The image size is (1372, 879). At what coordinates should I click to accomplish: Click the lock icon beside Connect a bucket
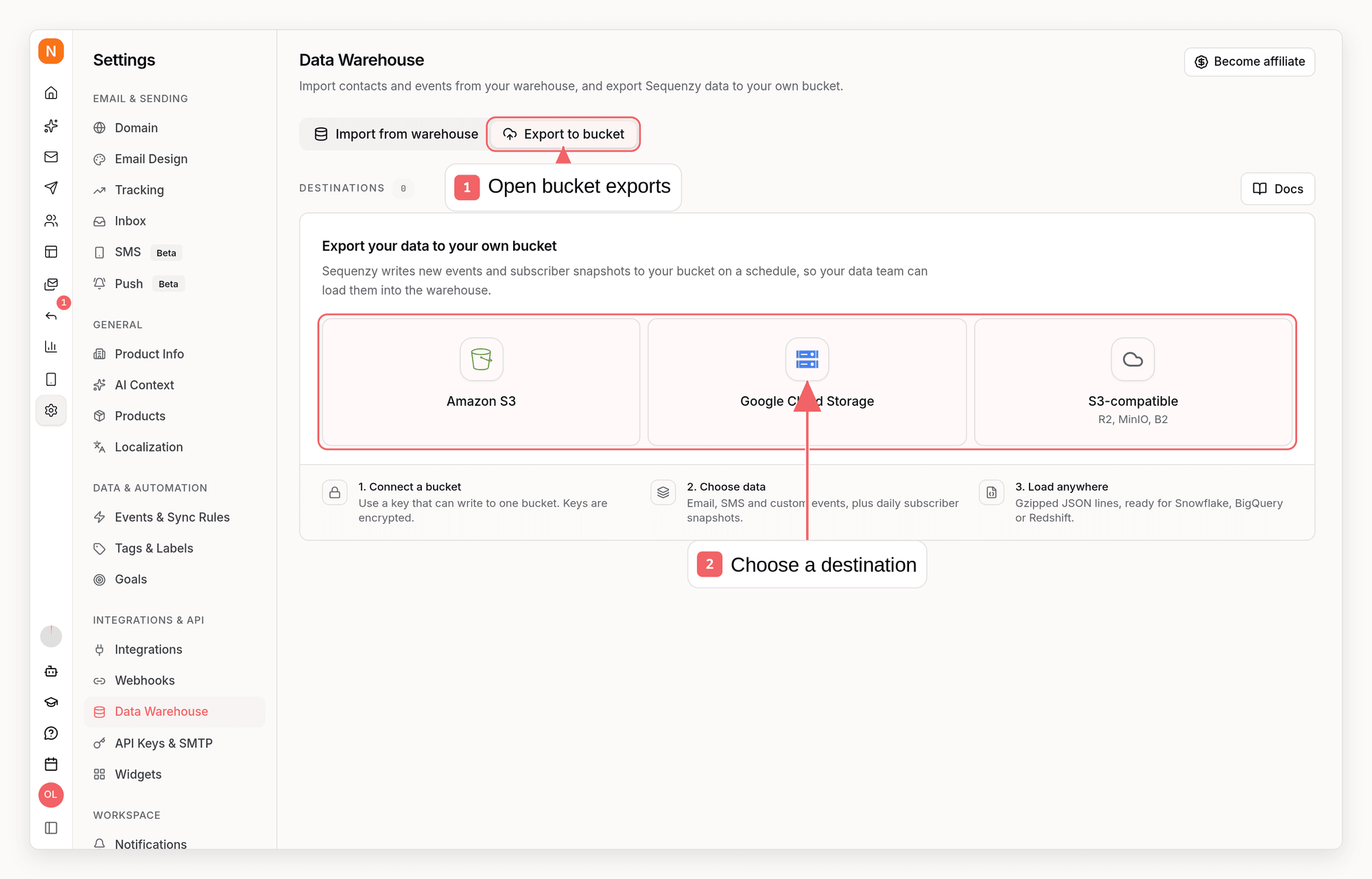pos(335,492)
